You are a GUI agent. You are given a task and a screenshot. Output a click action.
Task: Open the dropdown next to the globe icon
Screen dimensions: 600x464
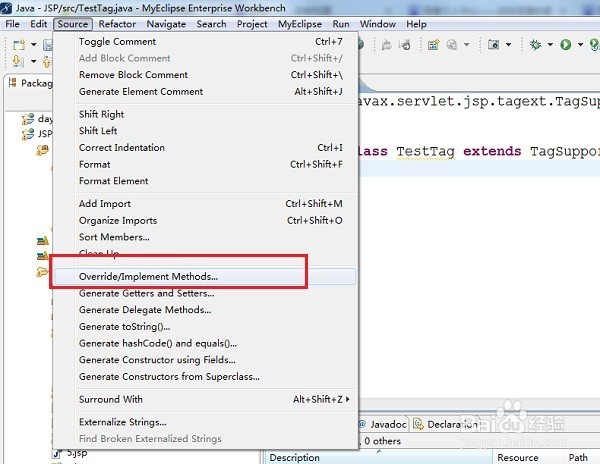tap(467, 45)
